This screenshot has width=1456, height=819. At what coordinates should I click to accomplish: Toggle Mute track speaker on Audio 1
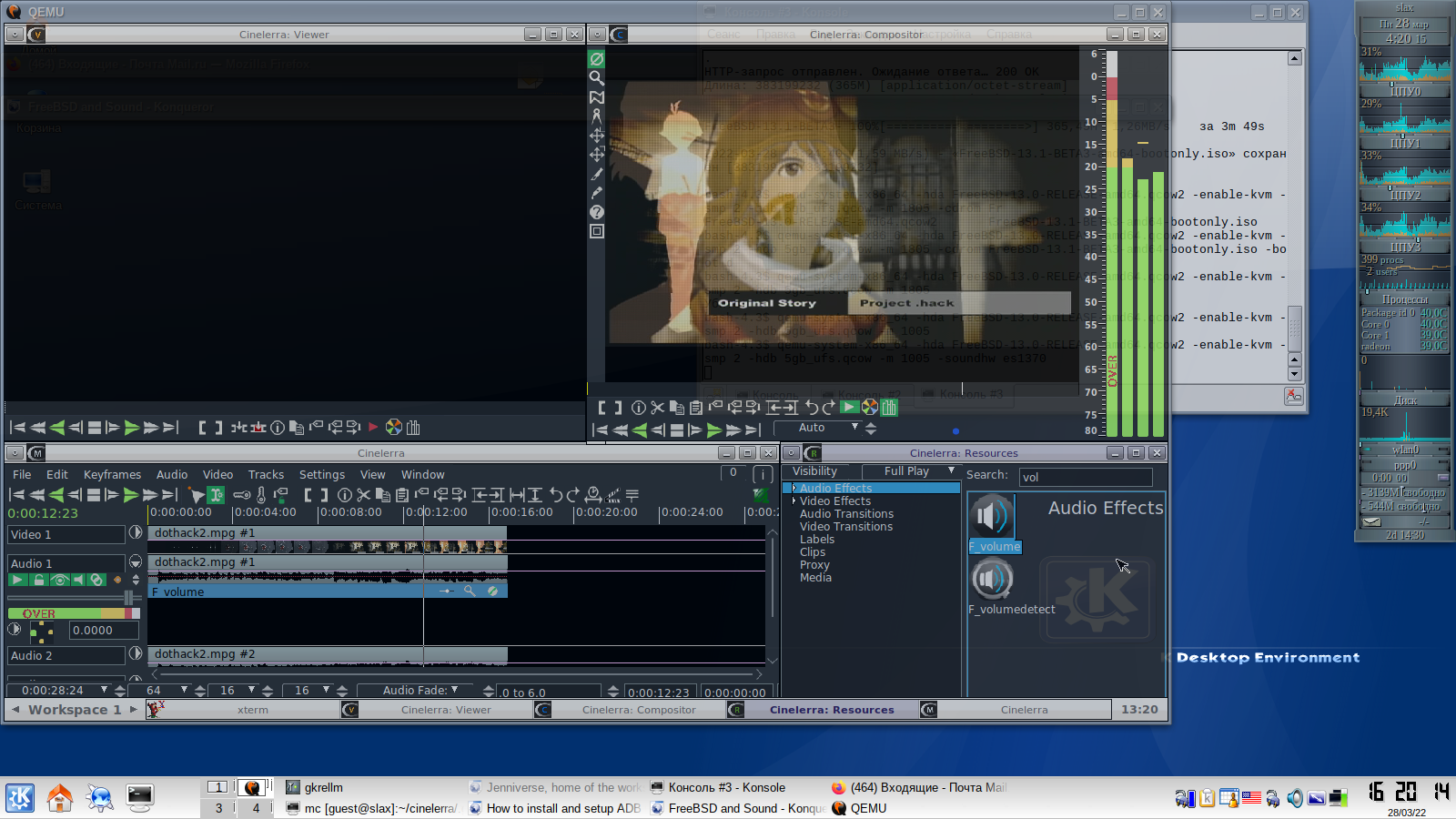(78, 580)
